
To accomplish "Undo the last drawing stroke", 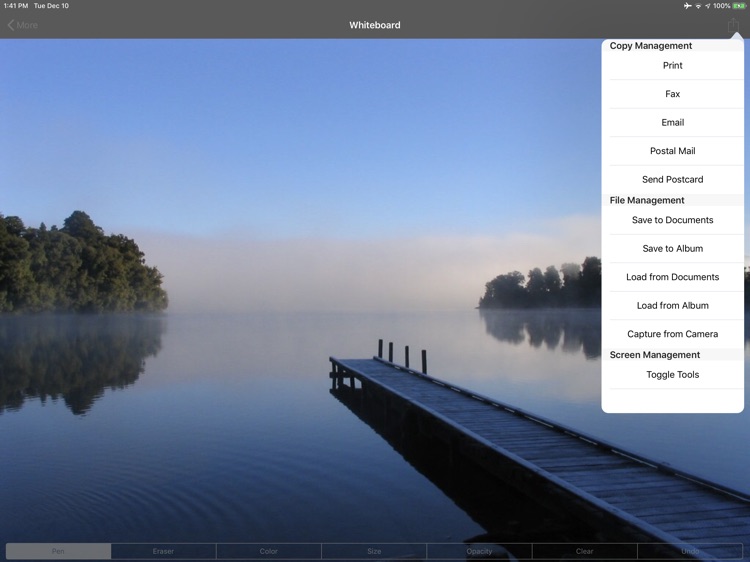I will [x=690, y=551].
